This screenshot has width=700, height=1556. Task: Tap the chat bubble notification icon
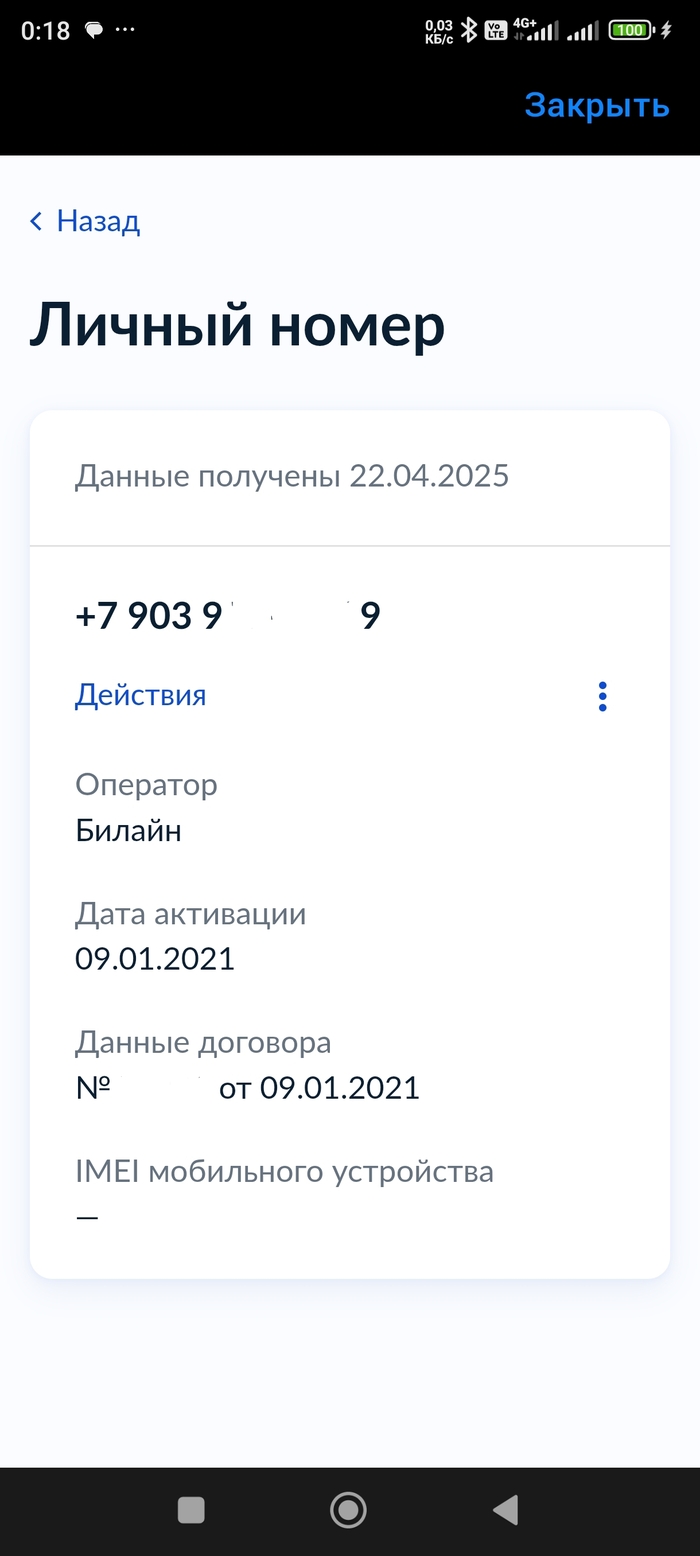(x=94, y=30)
